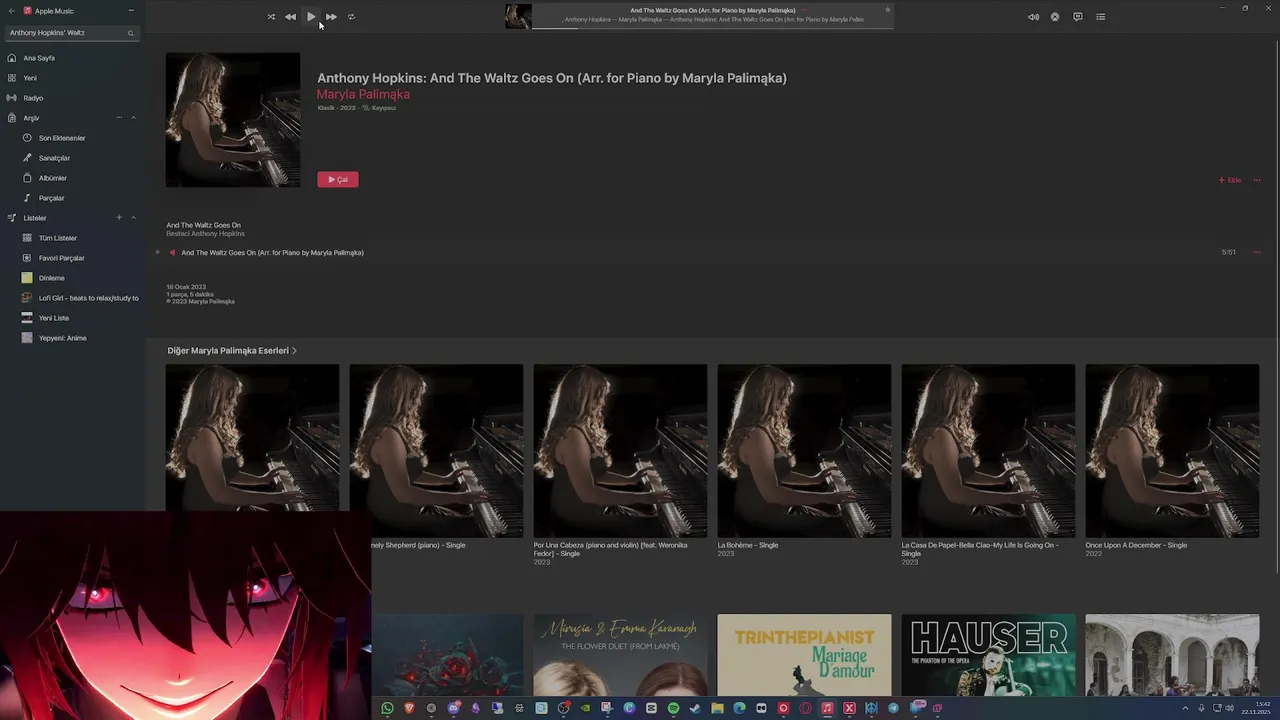Skip to the next track

click(x=331, y=17)
